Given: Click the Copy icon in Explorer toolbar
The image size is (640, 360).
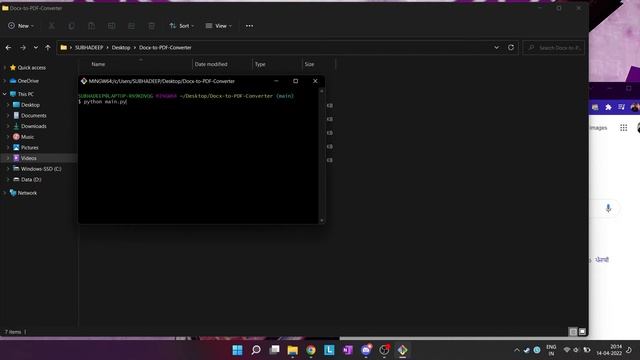Looking at the screenshot, I should click(71, 26).
